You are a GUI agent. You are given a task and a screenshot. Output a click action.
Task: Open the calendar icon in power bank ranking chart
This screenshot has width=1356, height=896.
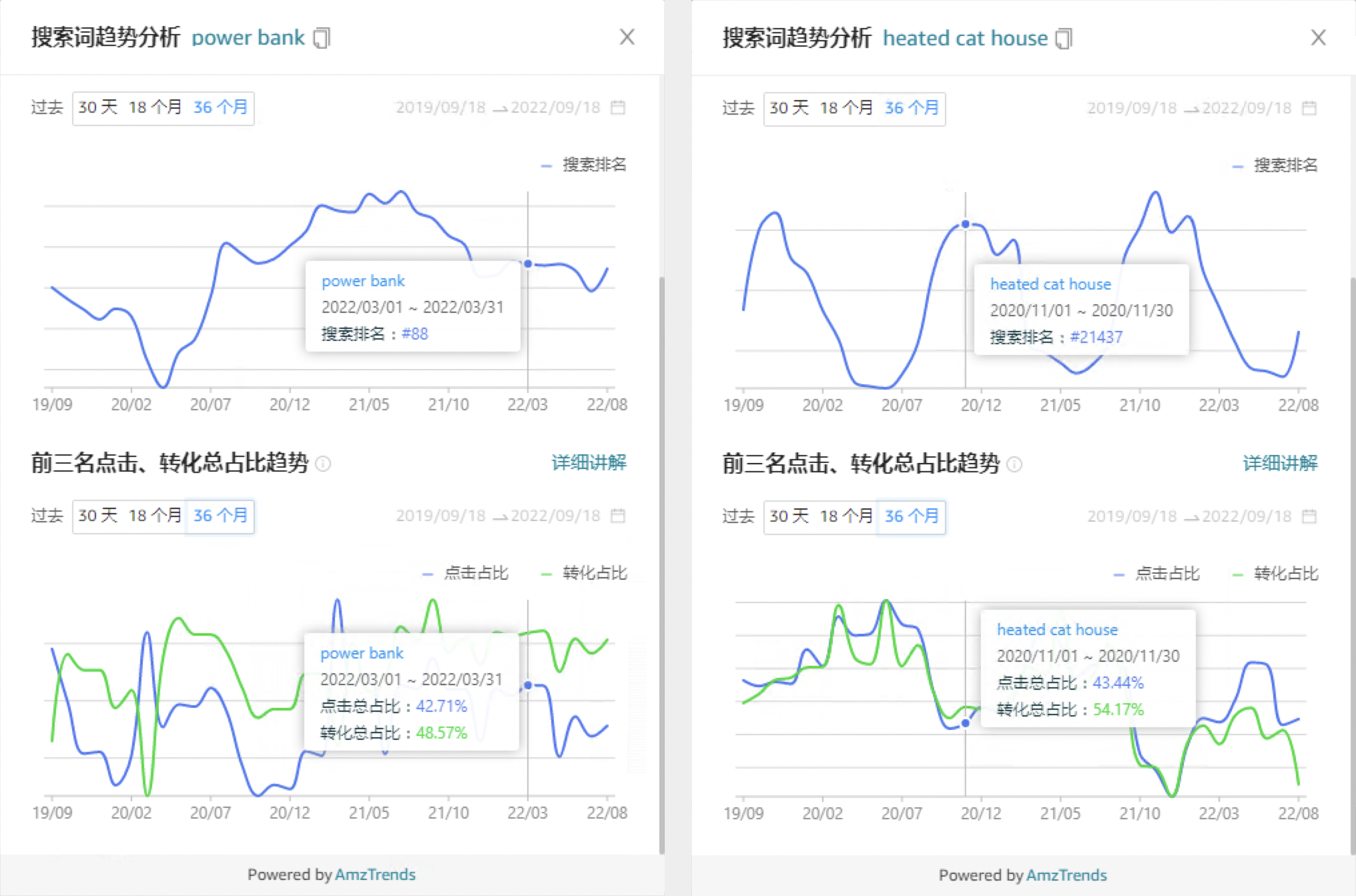[x=619, y=107]
